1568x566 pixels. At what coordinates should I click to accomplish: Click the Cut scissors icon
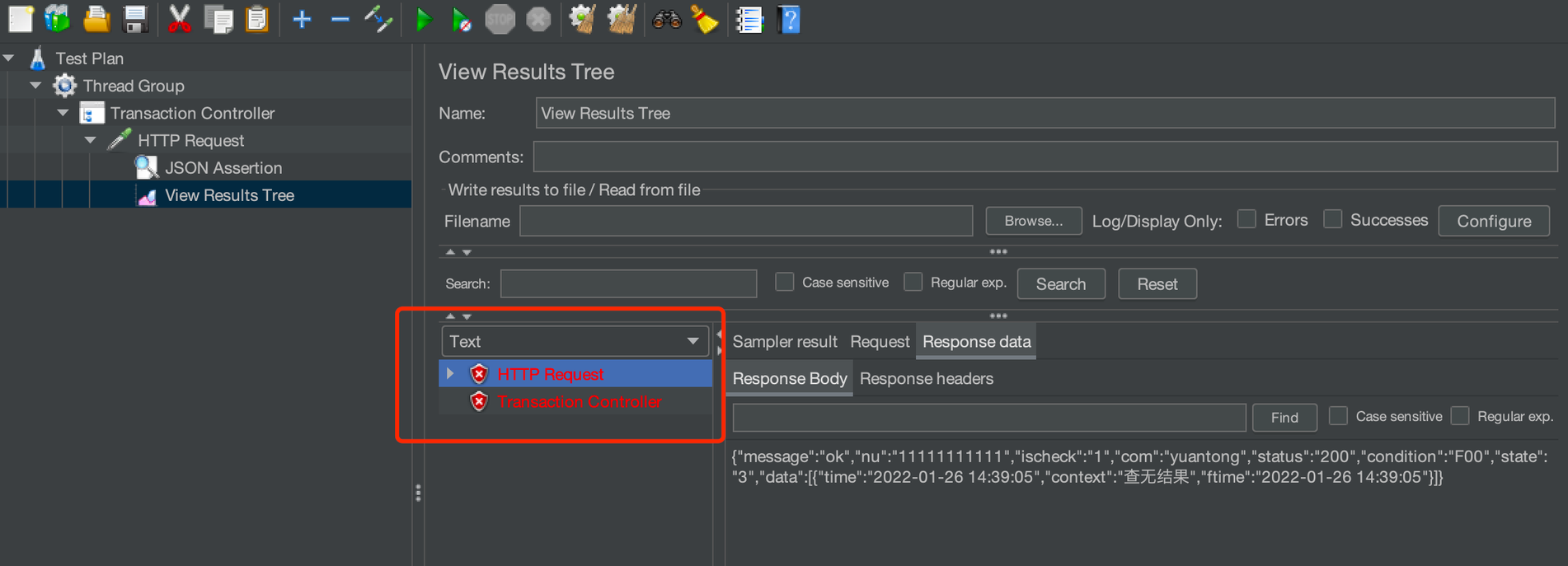click(178, 20)
